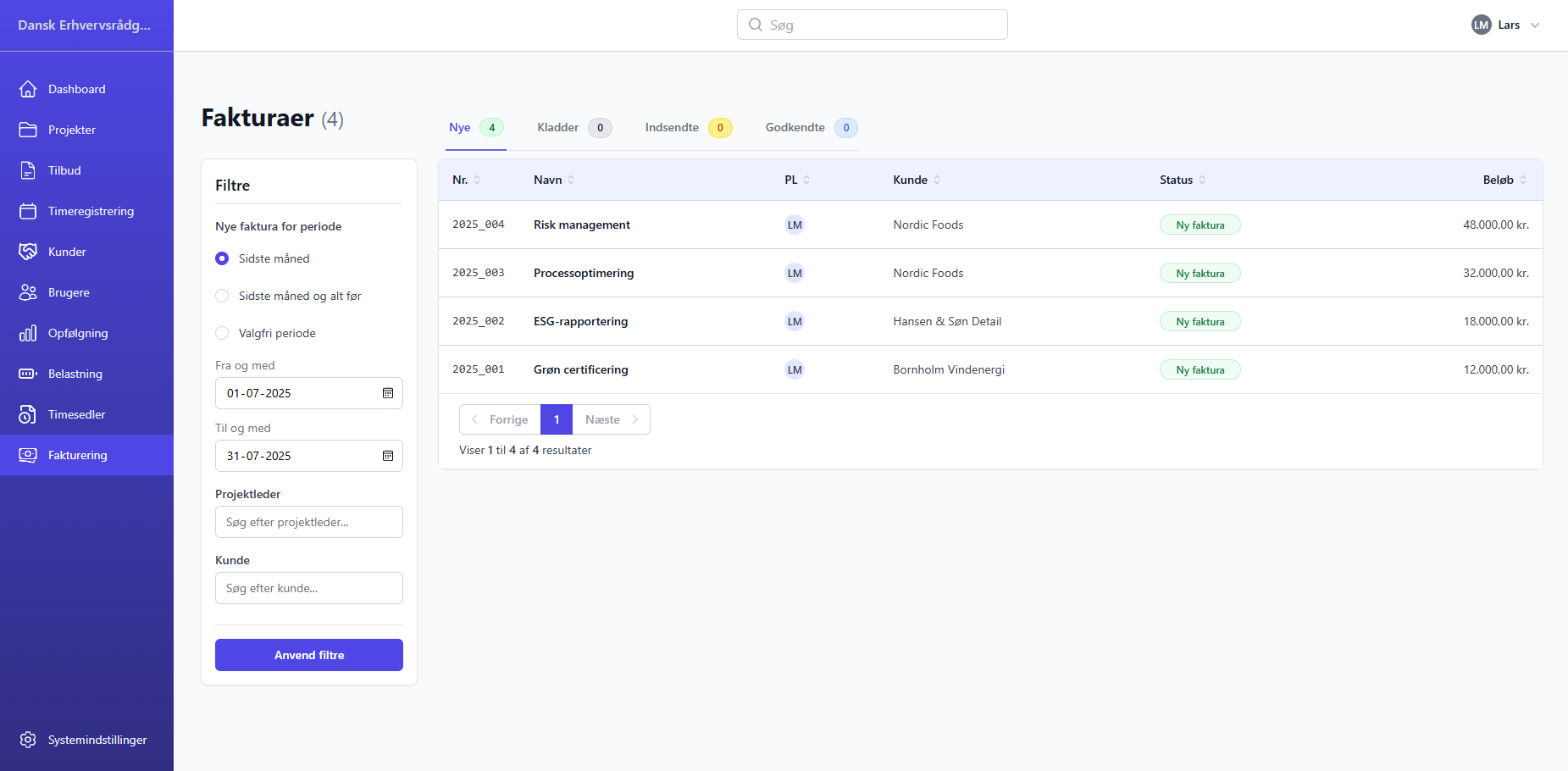The height and width of the screenshot is (771, 1568).
Task: Select Sidste måned og alt før
Action: pyautogui.click(x=222, y=296)
